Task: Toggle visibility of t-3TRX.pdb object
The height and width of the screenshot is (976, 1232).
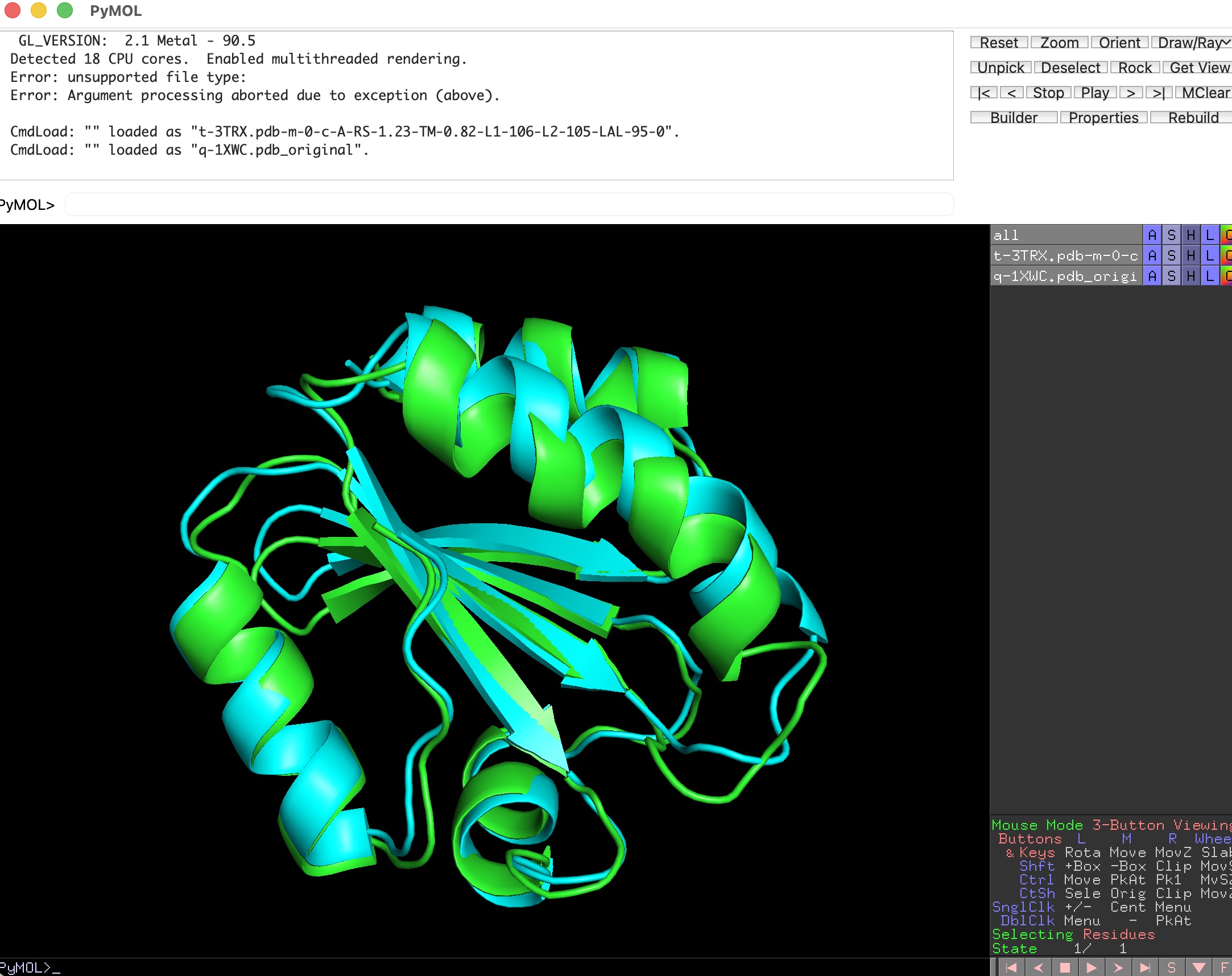Action: 1066,255
